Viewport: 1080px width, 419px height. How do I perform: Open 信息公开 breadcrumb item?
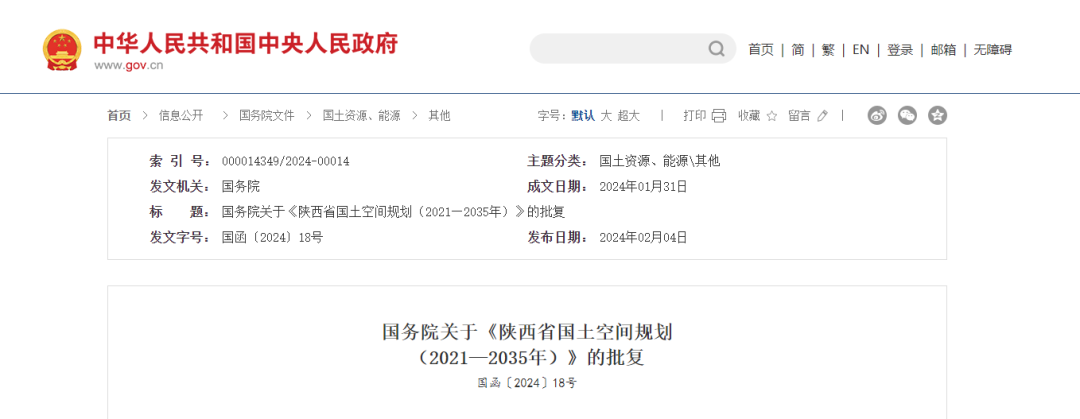pos(181,116)
